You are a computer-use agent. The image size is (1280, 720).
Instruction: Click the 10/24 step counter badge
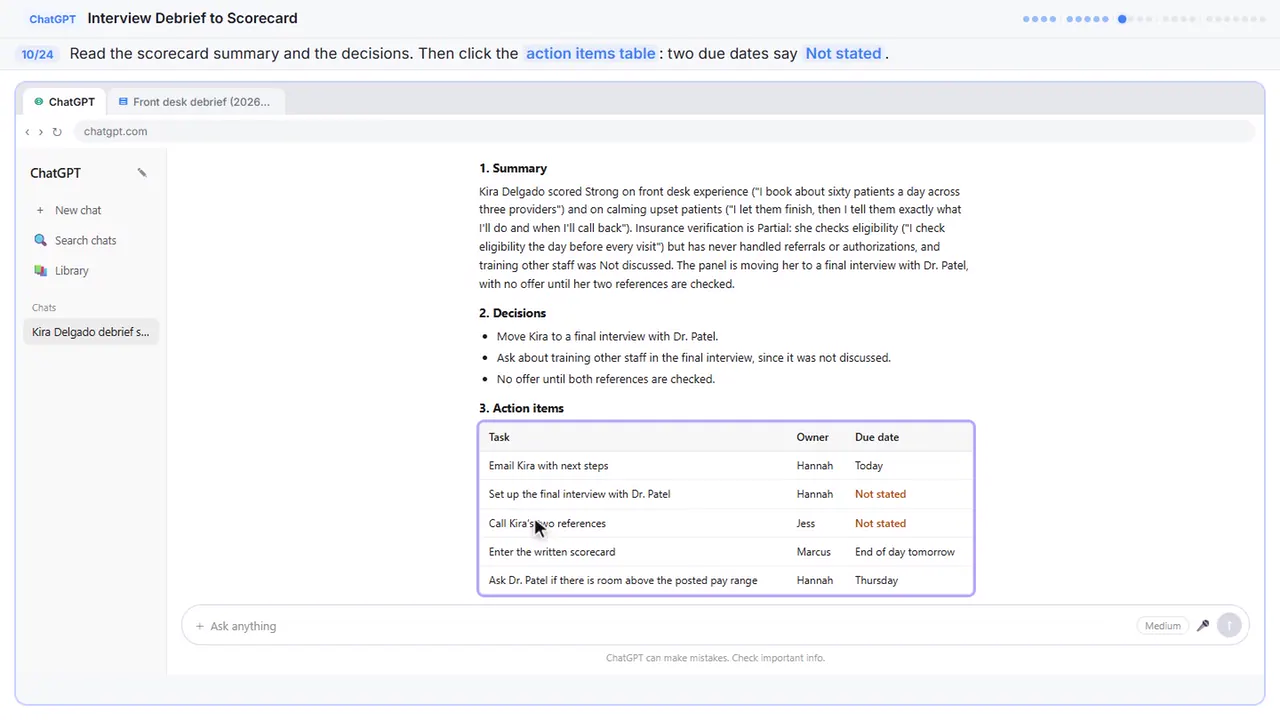[x=38, y=54]
